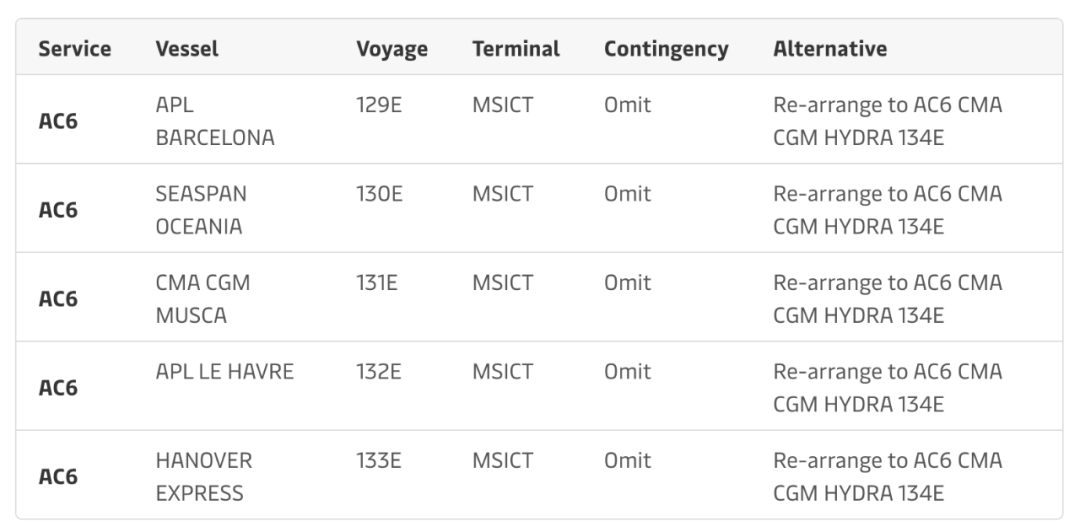Screen dimensions: 1080x532
Task: Click the Contingency column header
Action: (666, 48)
